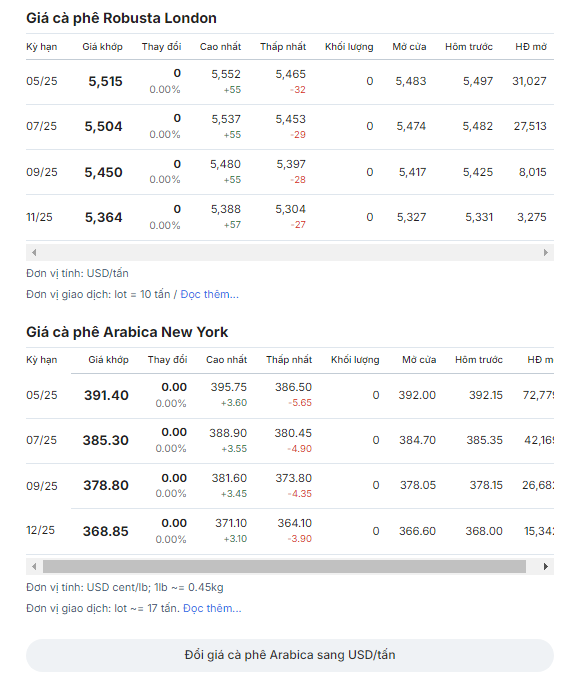The image size is (578, 681).
Task: Click the Arabica horizontal scrollbar thumb
Action: 284,566
